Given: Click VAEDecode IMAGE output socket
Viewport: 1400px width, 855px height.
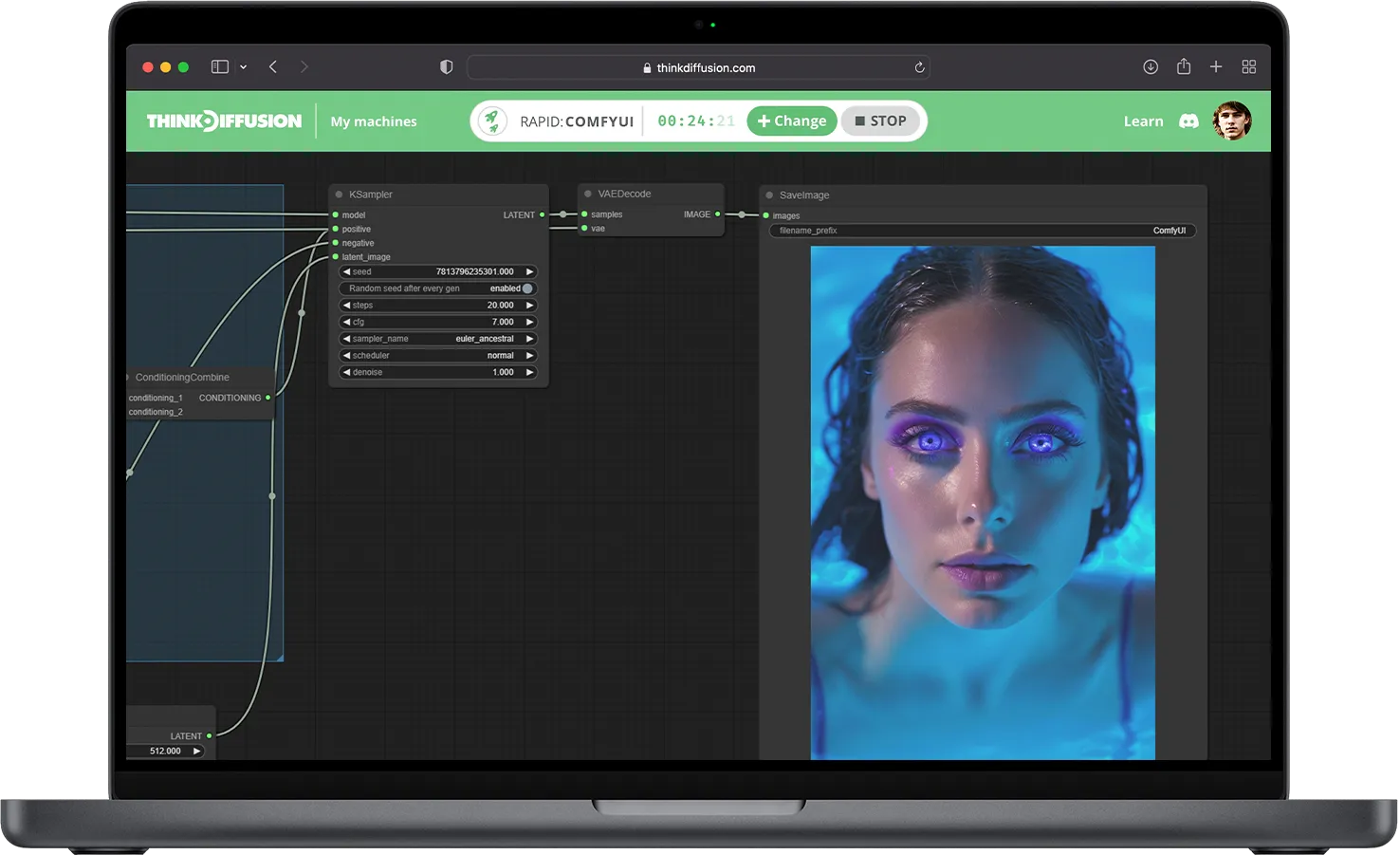Looking at the screenshot, I should (x=718, y=214).
